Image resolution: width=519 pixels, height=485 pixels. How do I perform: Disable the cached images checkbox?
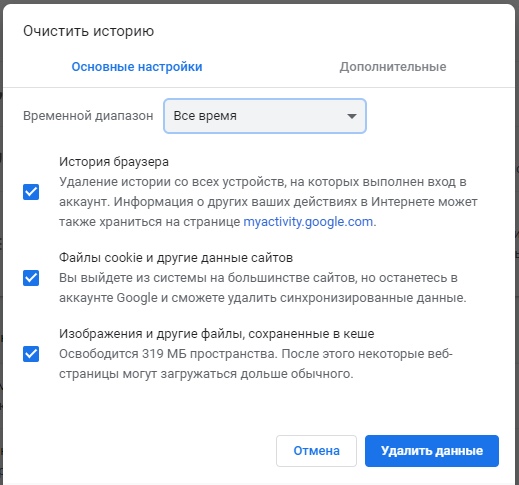tap(31, 354)
